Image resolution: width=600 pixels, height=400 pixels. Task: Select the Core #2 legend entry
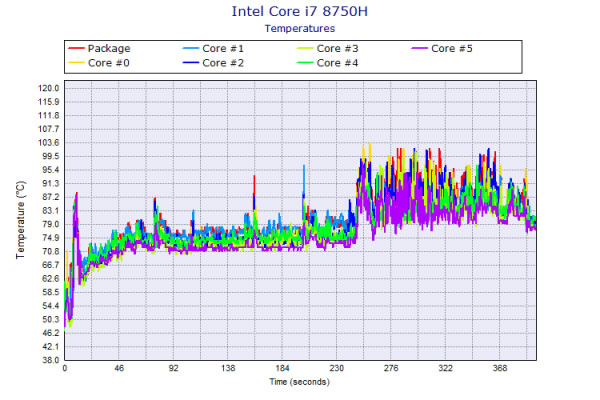click(214, 63)
